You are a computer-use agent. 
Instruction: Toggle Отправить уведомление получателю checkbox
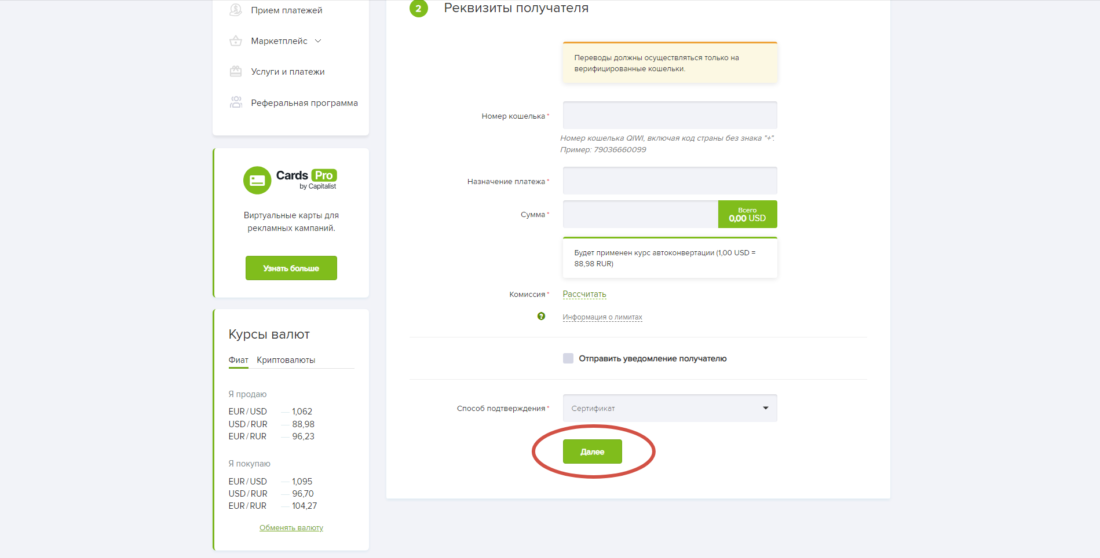coord(568,359)
